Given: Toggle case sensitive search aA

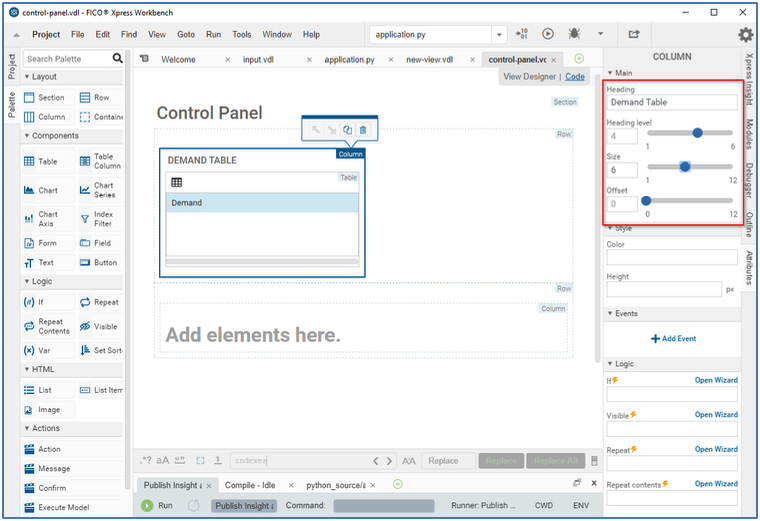Looking at the screenshot, I should pos(163,460).
